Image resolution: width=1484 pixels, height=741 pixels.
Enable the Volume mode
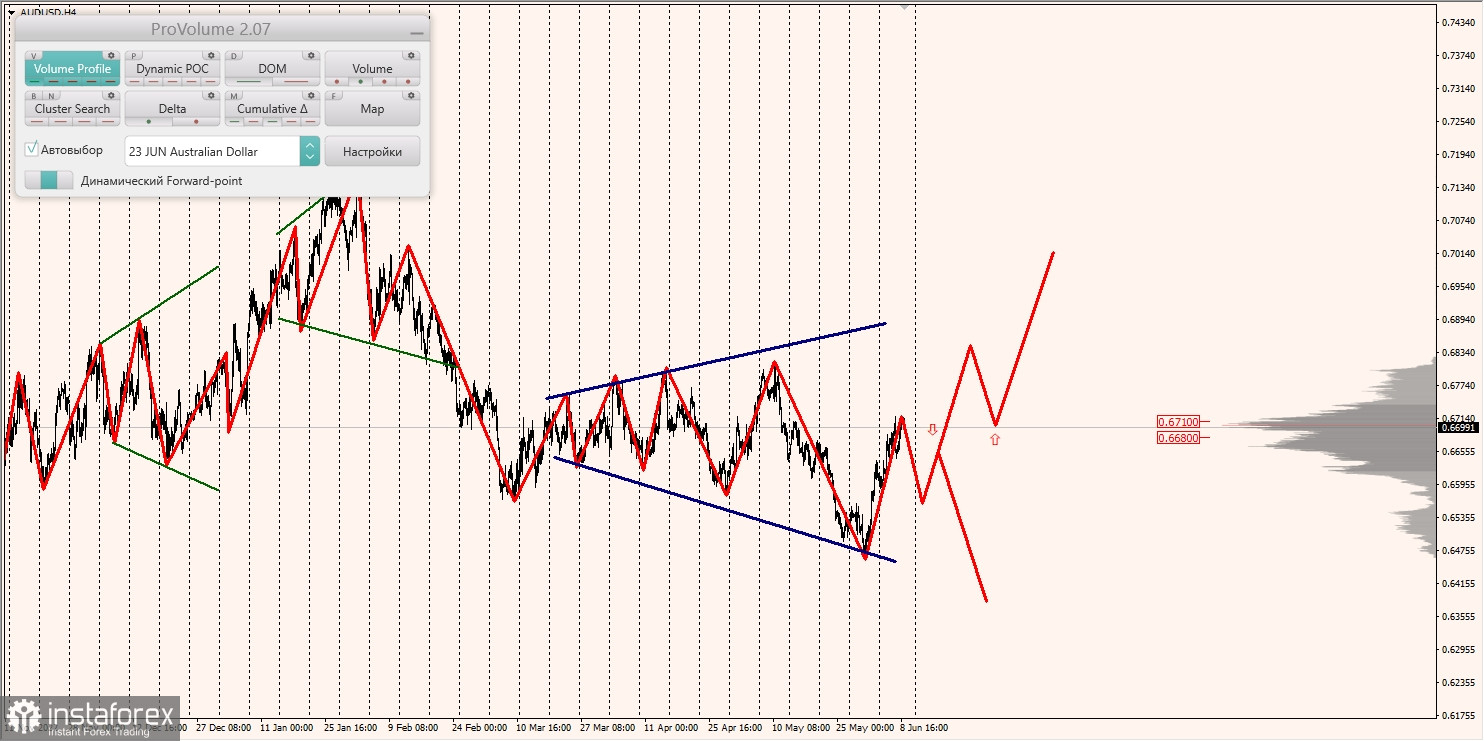click(x=372, y=68)
